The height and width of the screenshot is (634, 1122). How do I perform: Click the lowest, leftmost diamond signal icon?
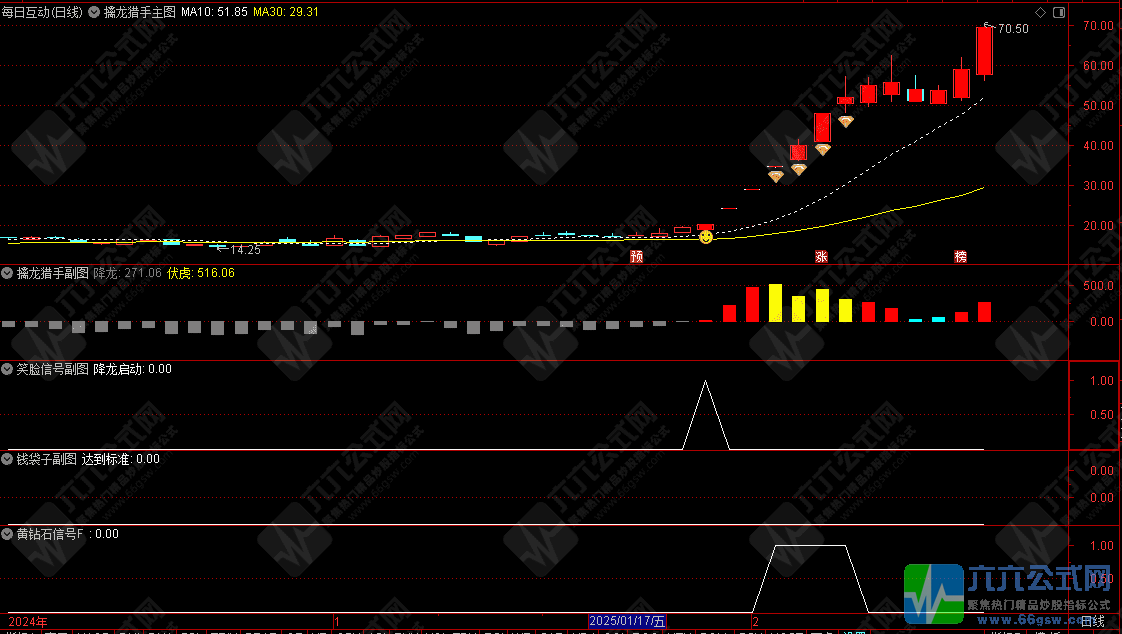775,176
